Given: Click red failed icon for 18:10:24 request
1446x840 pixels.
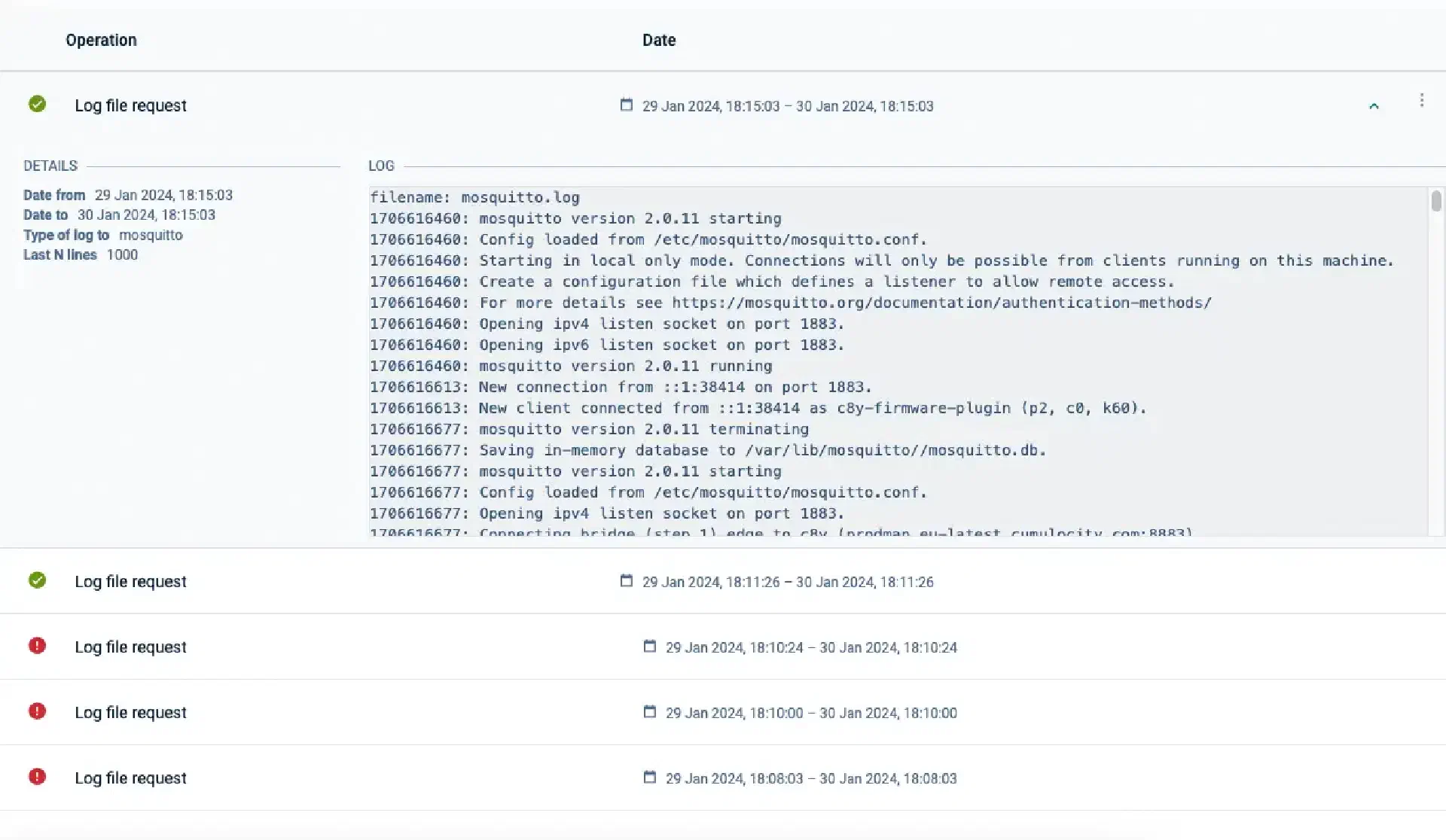Looking at the screenshot, I should pyautogui.click(x=37, y=646).
